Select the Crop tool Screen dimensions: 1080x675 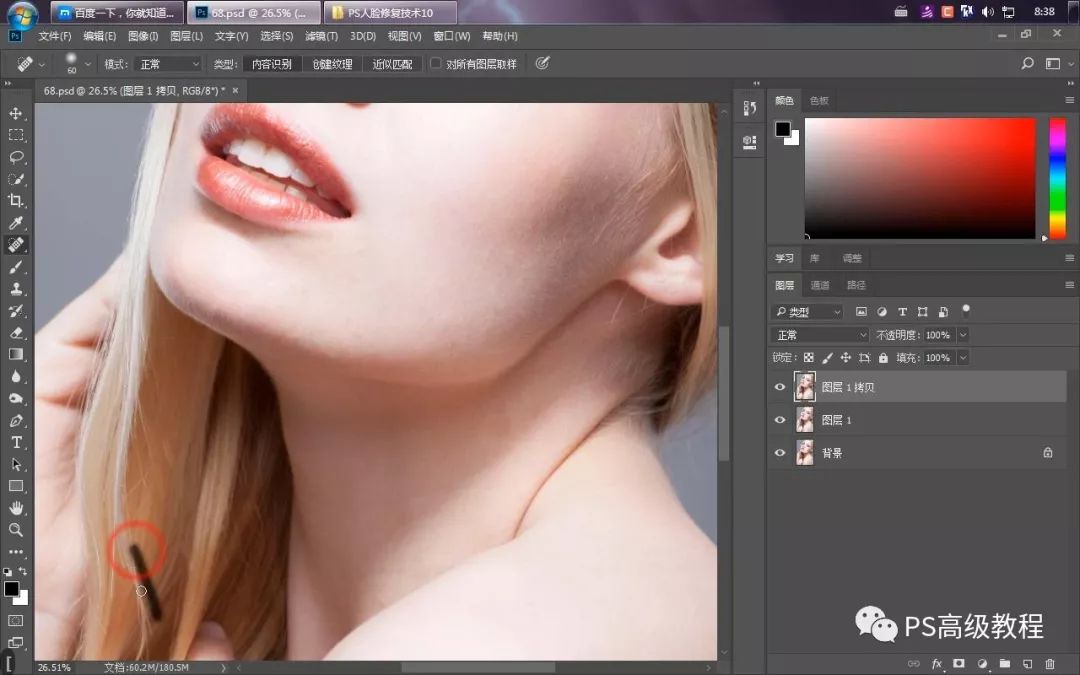point(16,201)
